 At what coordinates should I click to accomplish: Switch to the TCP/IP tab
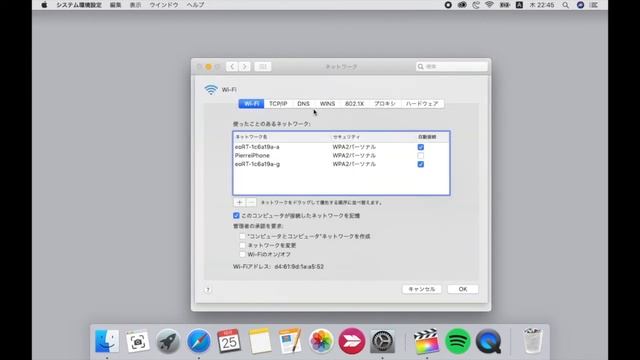tap(278, 104)
